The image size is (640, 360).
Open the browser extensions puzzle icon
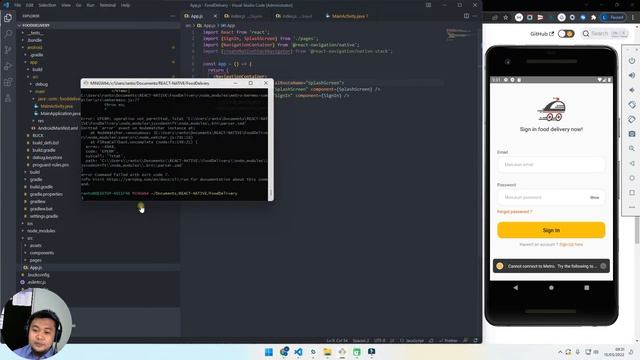point(593,17)
